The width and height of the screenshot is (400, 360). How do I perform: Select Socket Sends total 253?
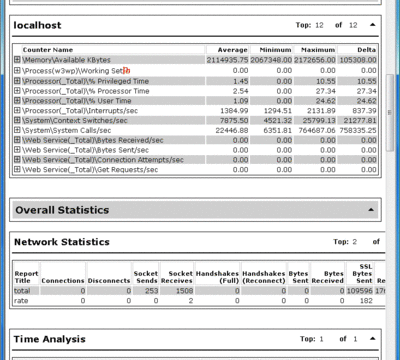pyautogui.click(x=151, y=291)
